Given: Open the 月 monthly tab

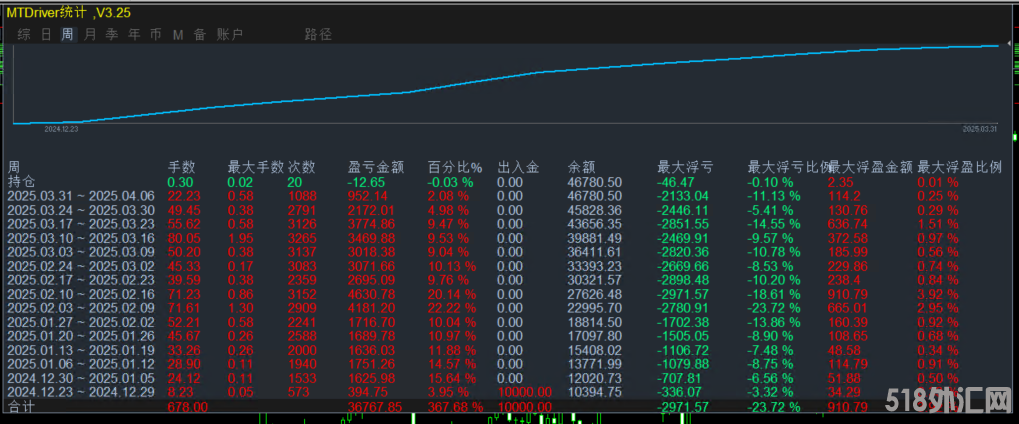Looking at the screenshot, I should pyautogui.click(x=90, y=34).
